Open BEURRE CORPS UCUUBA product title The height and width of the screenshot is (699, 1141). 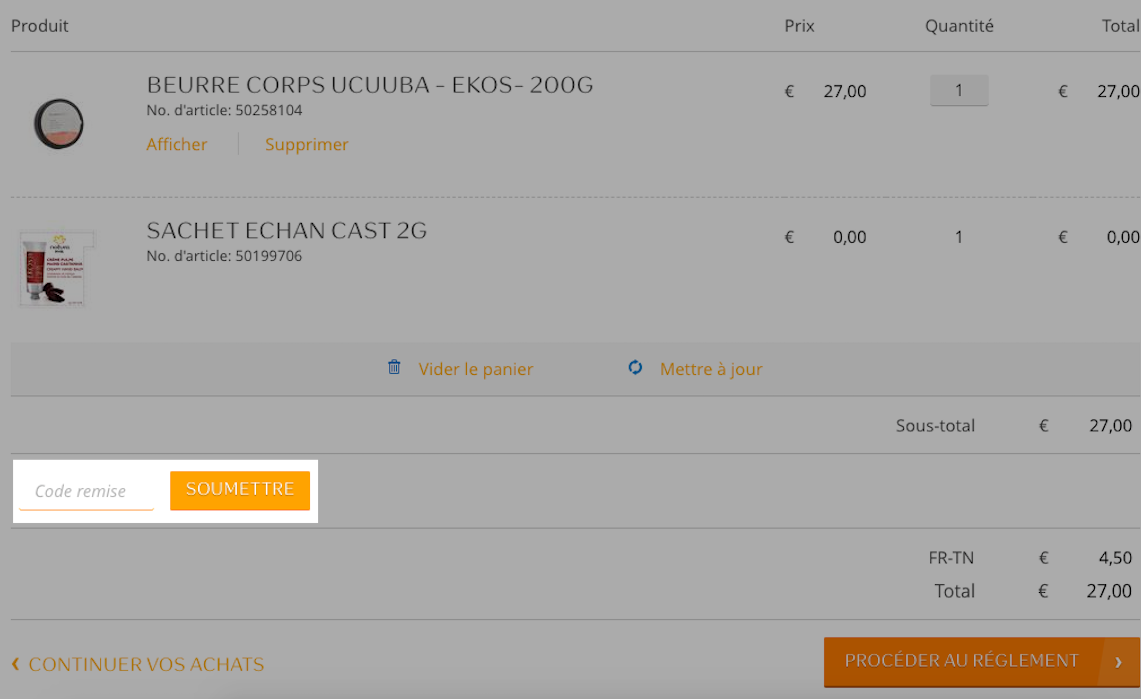(x=370, y=85)
